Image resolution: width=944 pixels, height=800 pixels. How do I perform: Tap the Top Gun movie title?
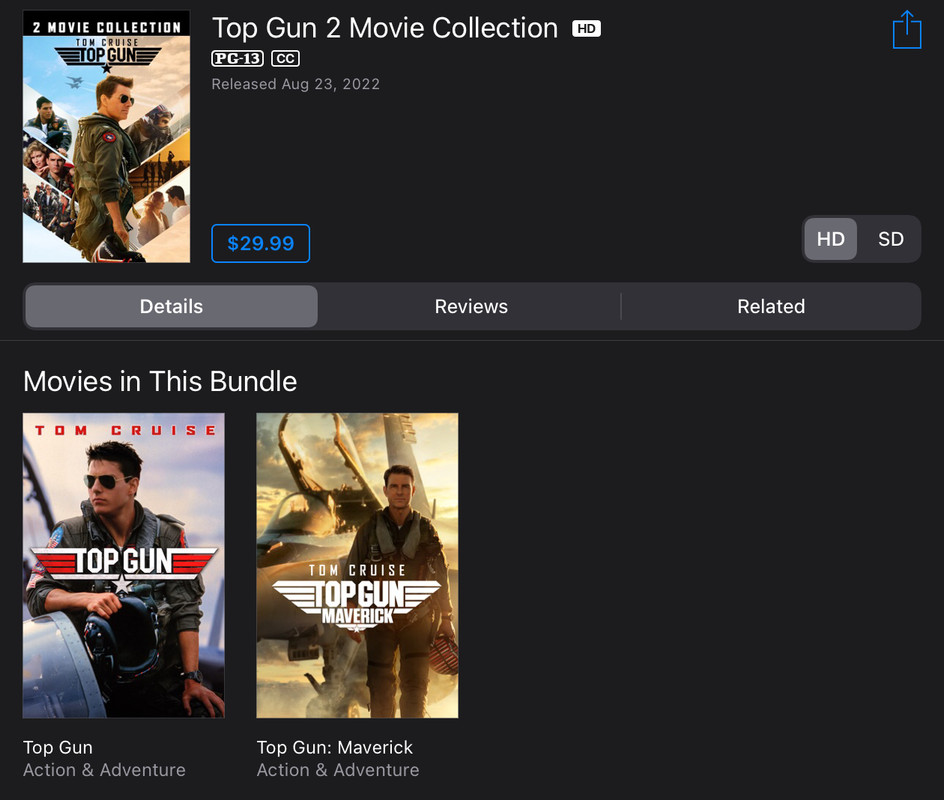[x=58, y=747]
